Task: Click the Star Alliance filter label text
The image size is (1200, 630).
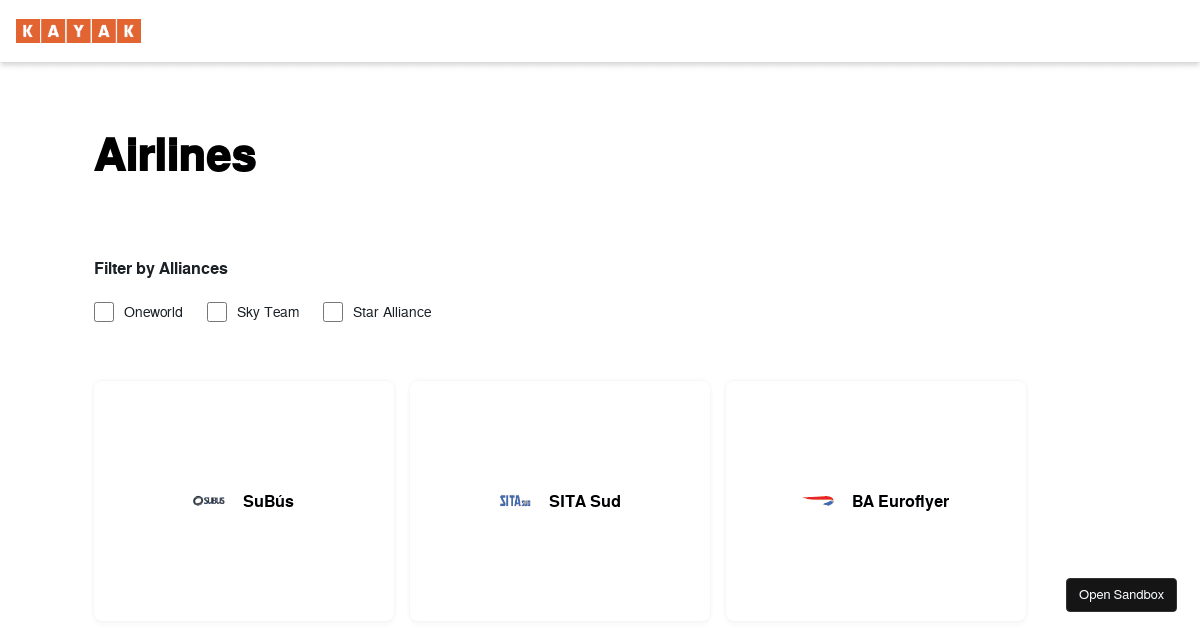Action: 392,312
